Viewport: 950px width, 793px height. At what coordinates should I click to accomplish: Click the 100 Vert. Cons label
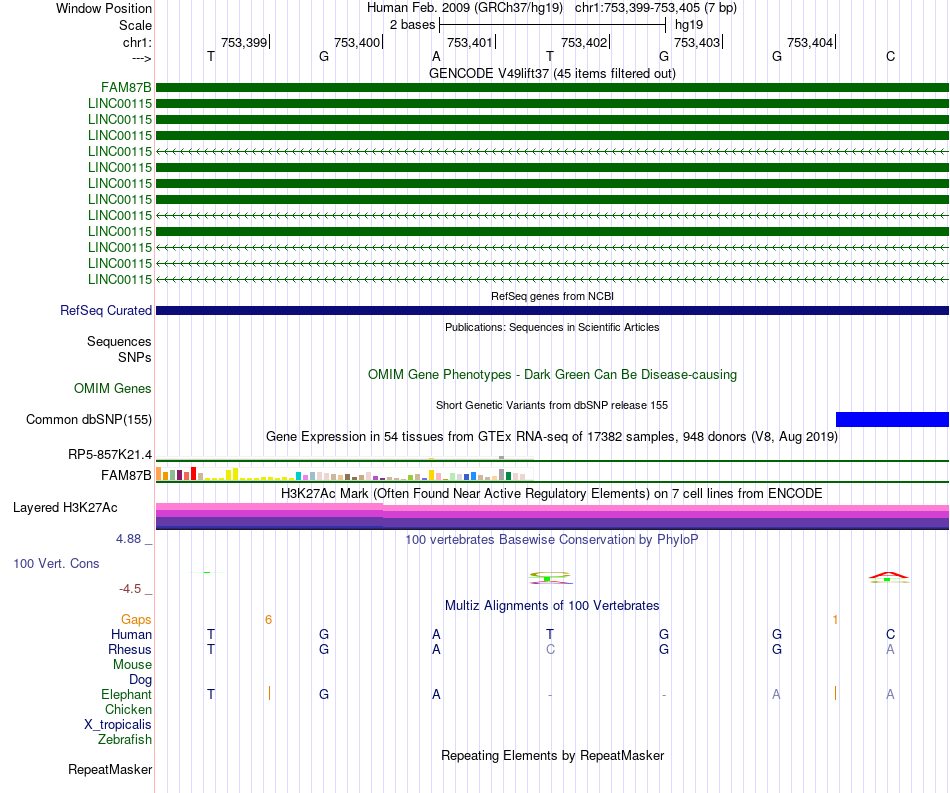[x=56, y=563]
